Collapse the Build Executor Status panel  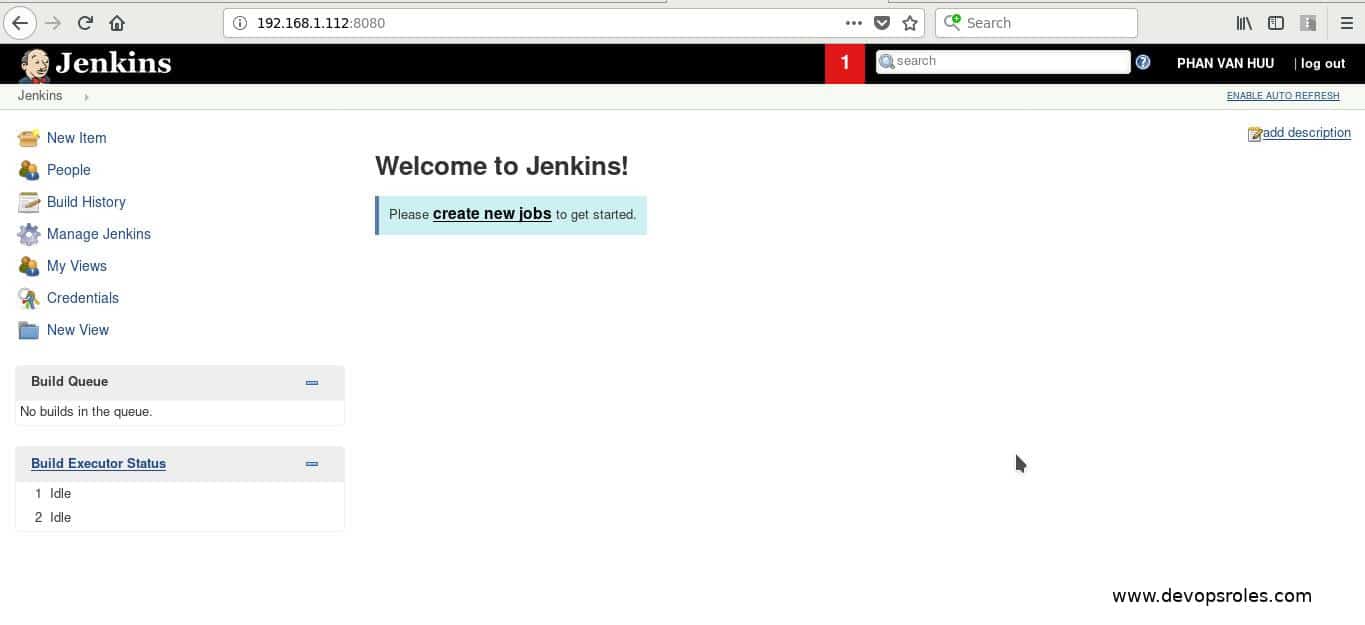point(312,464)
